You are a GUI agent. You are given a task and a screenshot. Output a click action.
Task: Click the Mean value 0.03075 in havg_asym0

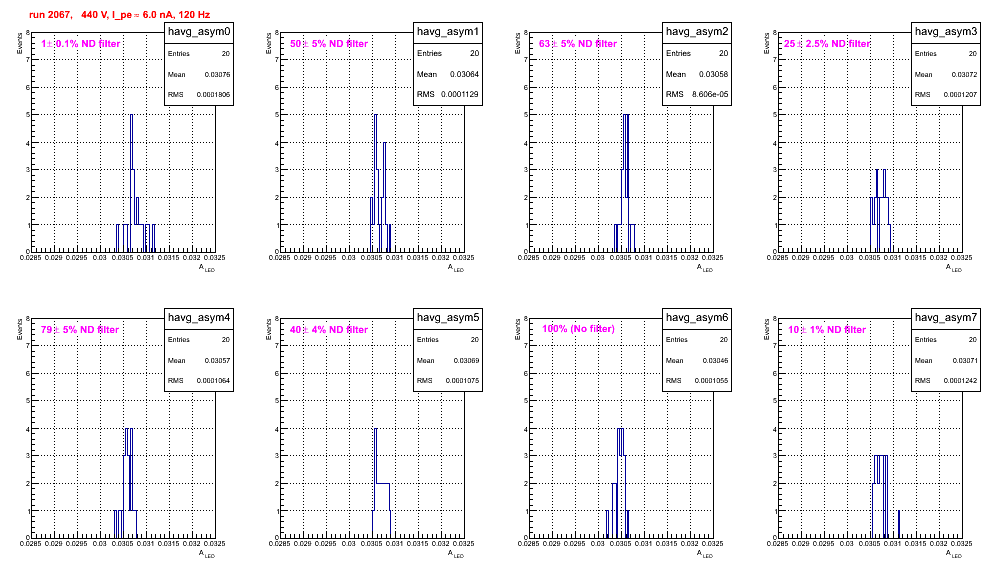point(217,74)
